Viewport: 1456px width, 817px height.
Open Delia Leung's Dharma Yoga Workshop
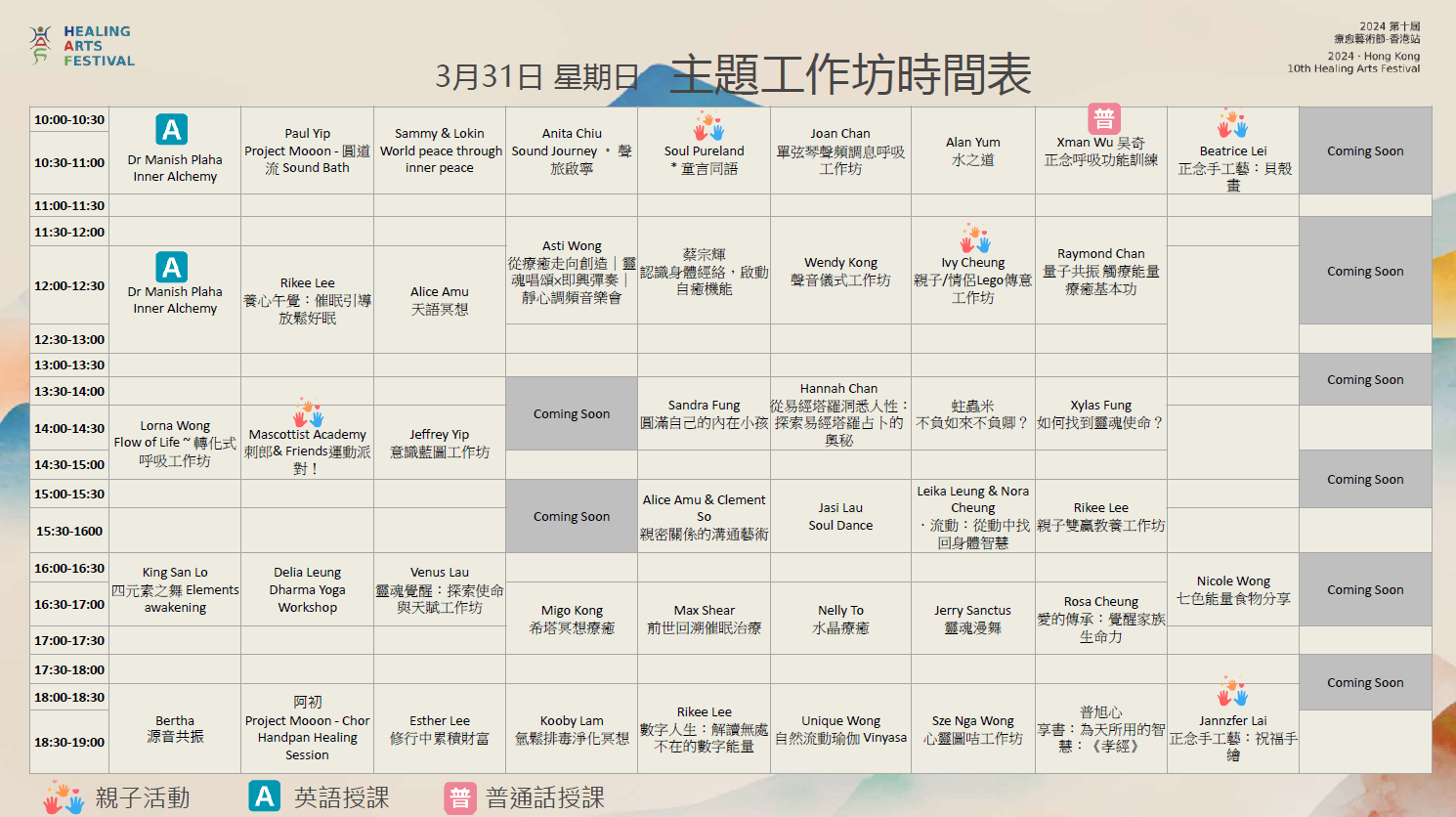click(x=308, y=589)
